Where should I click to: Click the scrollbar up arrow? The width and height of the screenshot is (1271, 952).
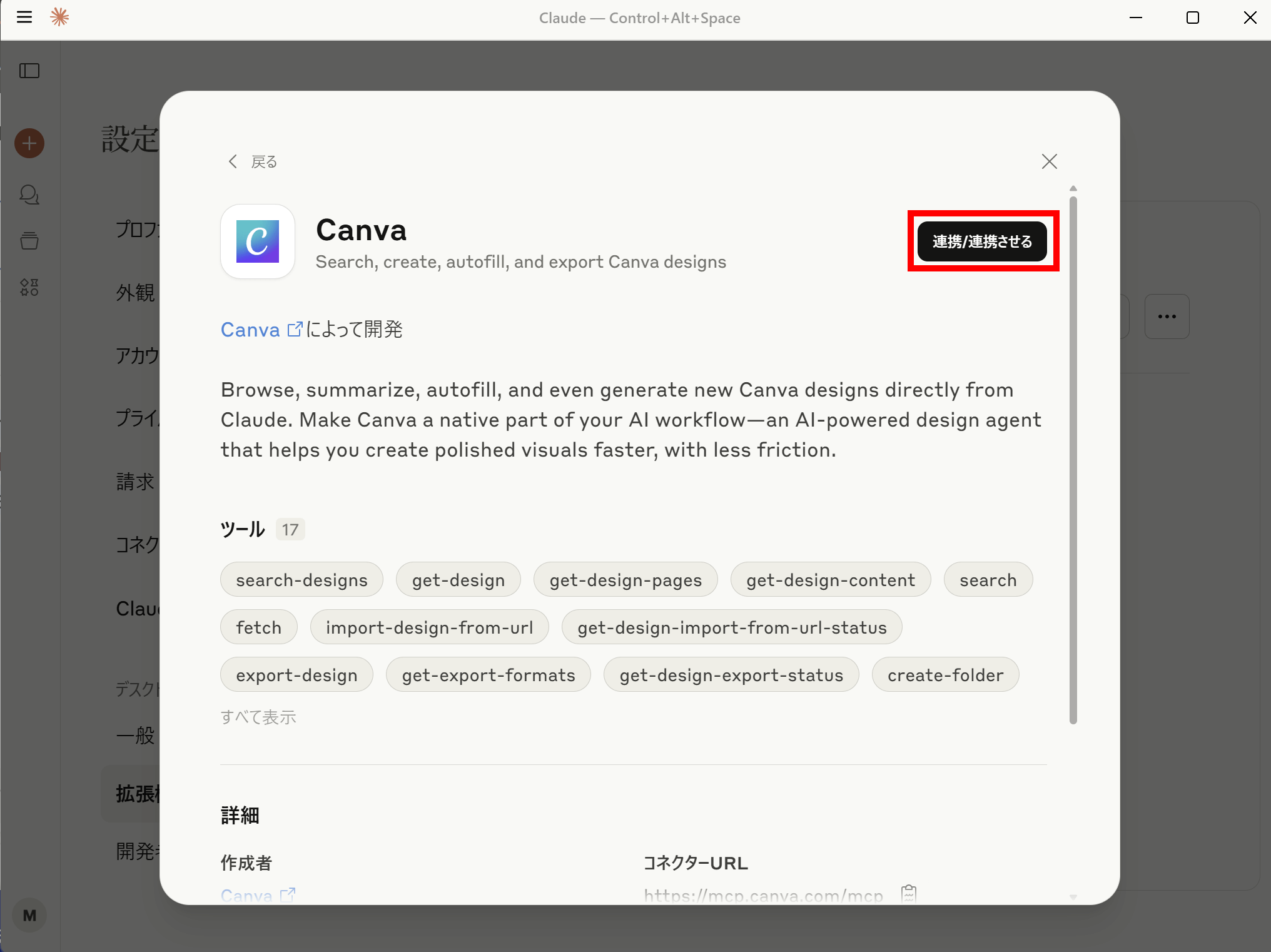(1073, 188)
